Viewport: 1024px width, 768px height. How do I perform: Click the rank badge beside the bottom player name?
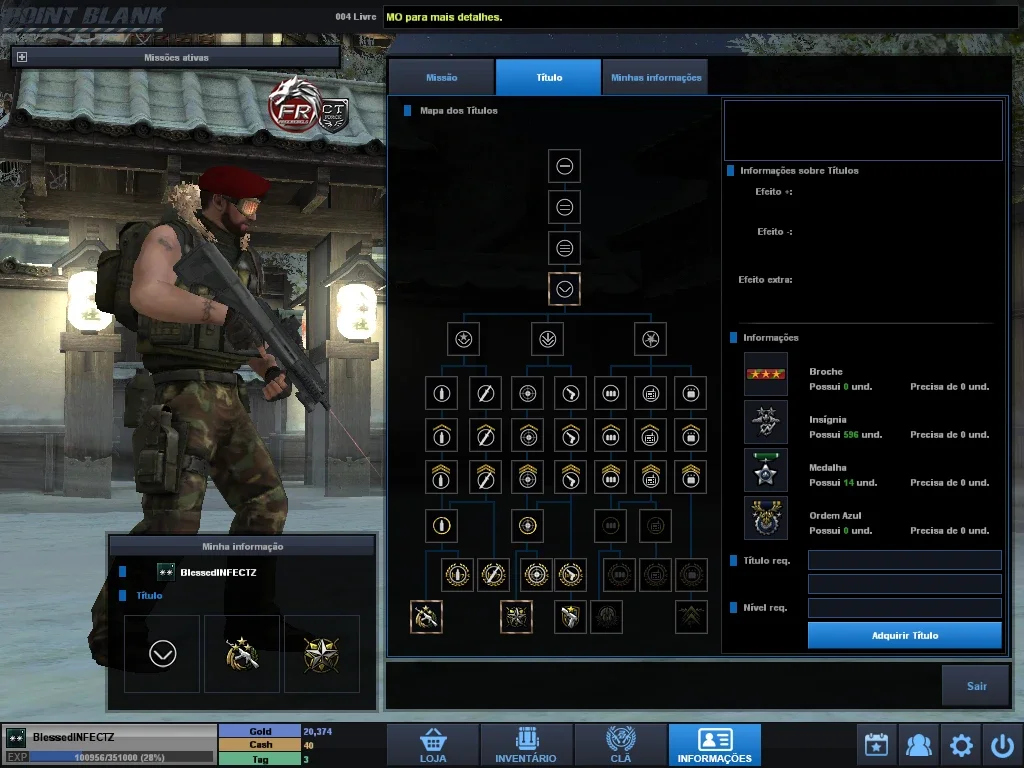16,737
